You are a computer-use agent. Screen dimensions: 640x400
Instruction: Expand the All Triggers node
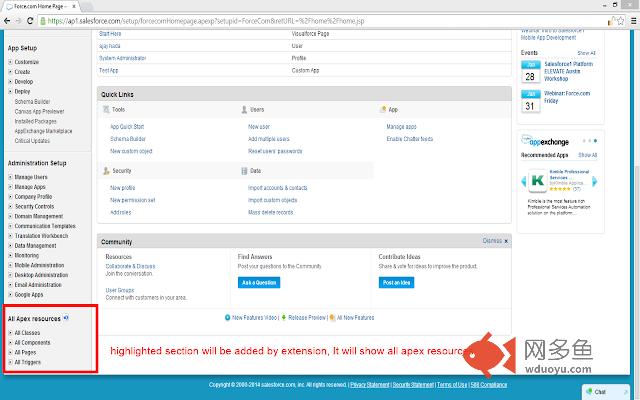tap(10, 362)
